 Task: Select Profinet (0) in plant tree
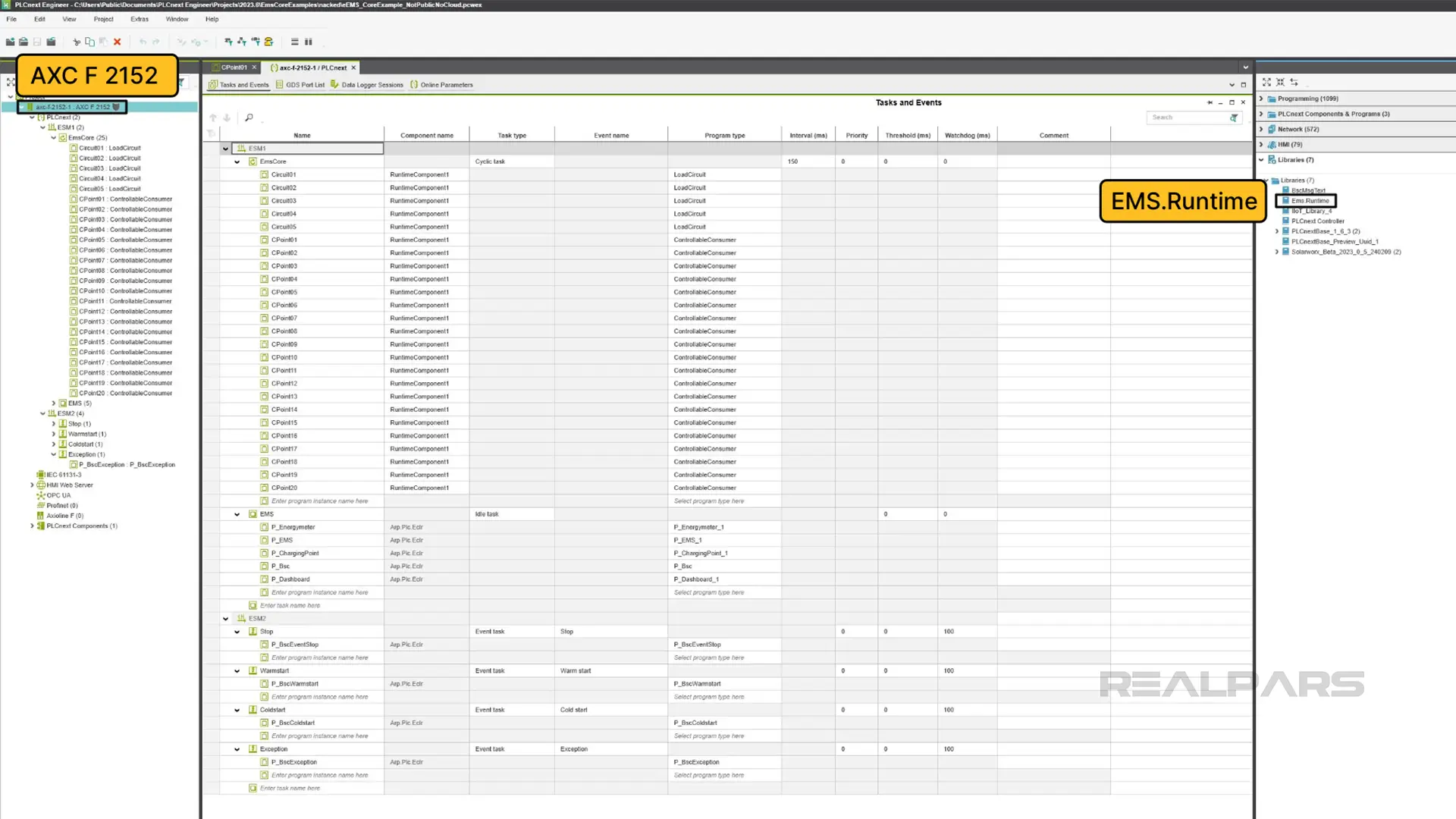point(57,506)
